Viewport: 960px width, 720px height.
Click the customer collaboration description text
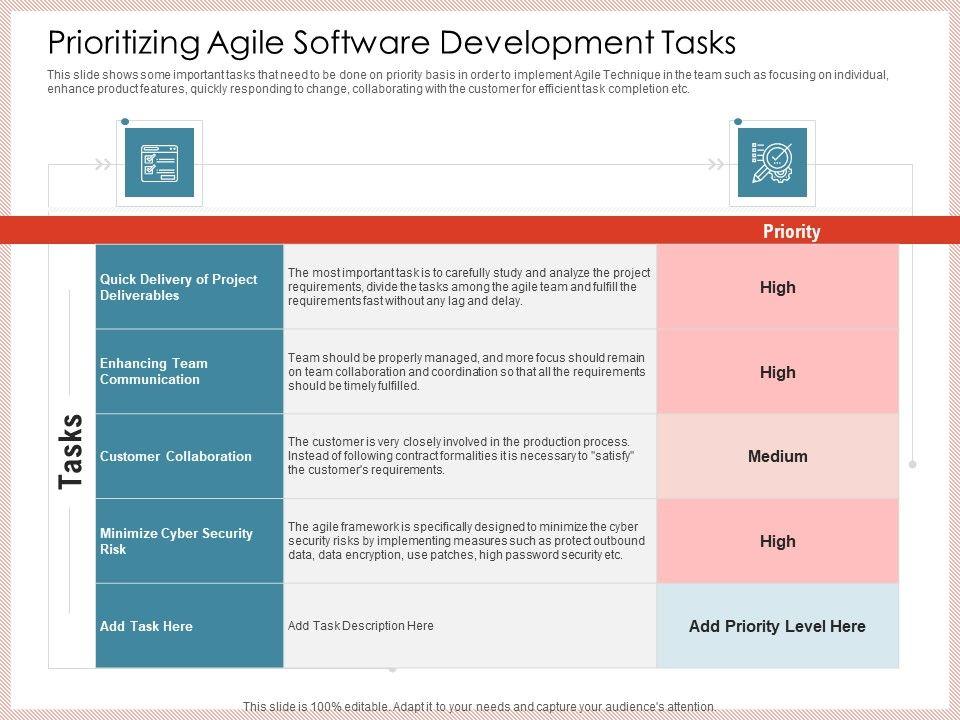point(461,456)
